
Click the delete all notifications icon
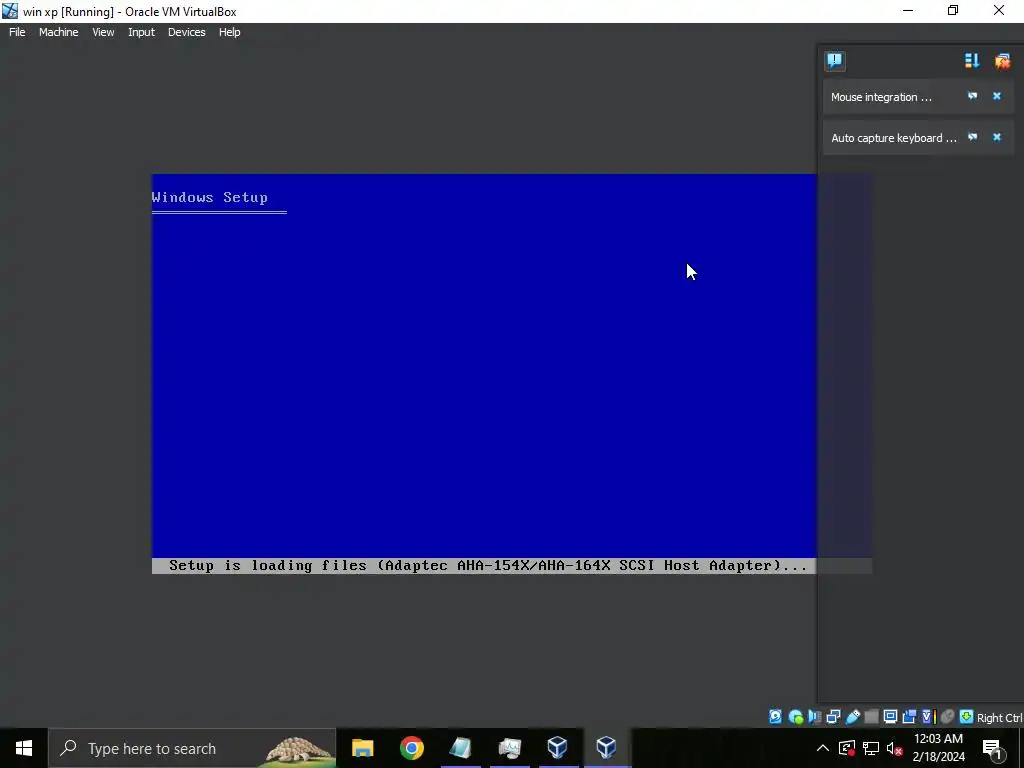click(1002, 61)
